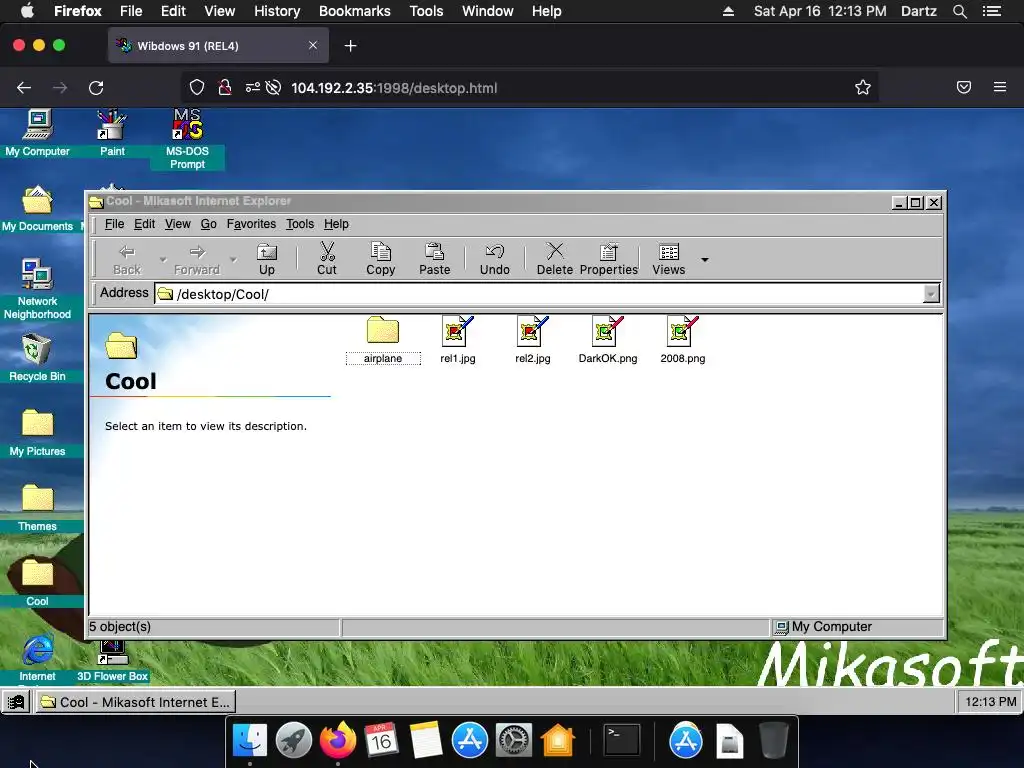The image size is (1024, 768).
Task: Open Firefox hamburger menu
Action: (x=1000, y=87)
